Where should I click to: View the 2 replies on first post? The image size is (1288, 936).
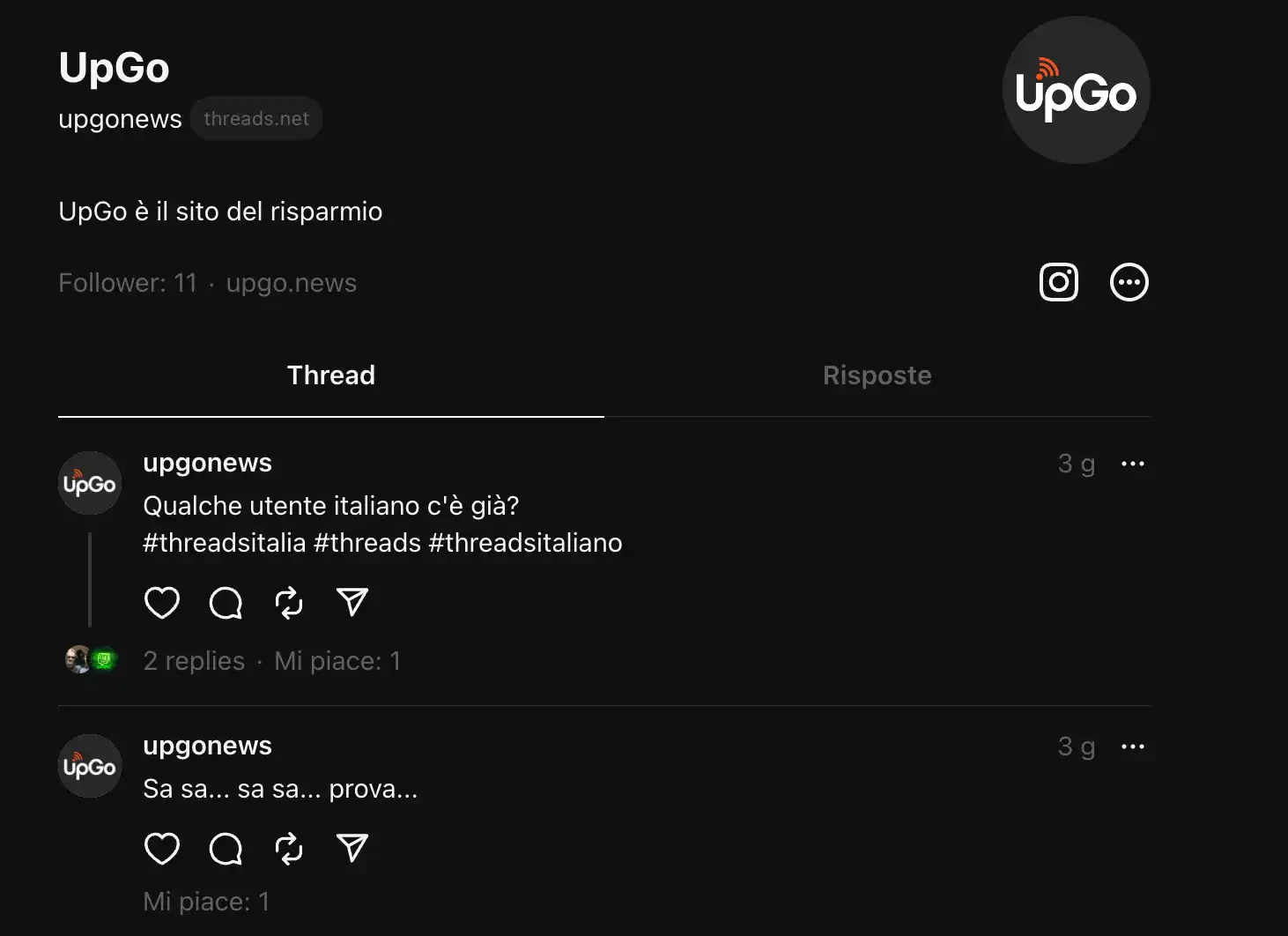(194, 661)
